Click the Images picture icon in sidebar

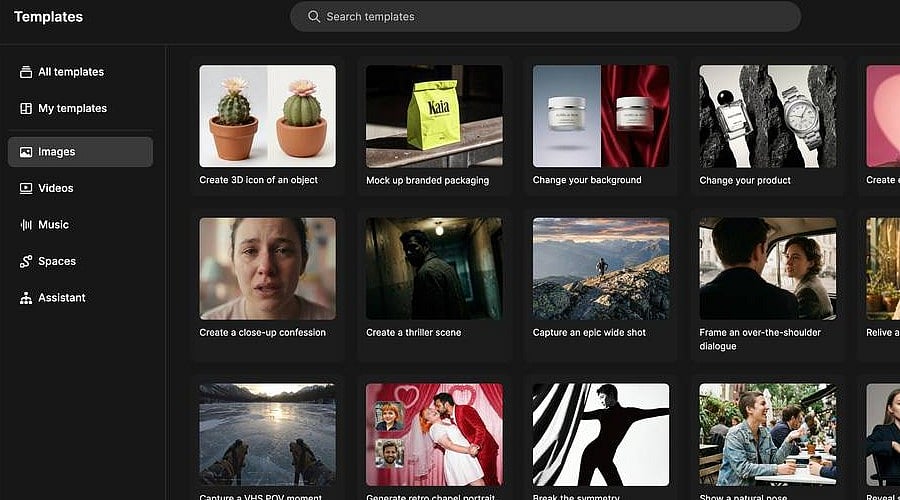[26, 152]
